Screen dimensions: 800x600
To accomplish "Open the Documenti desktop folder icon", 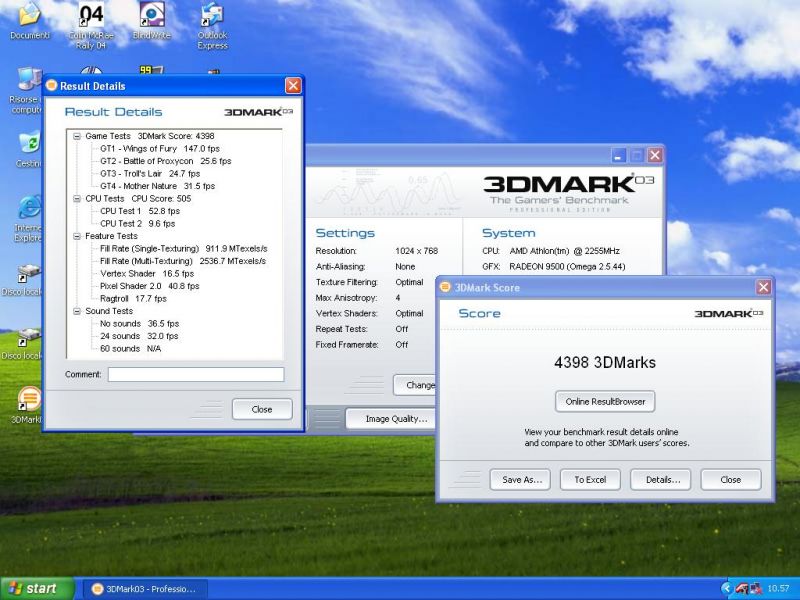I will [x=30, y=21].
